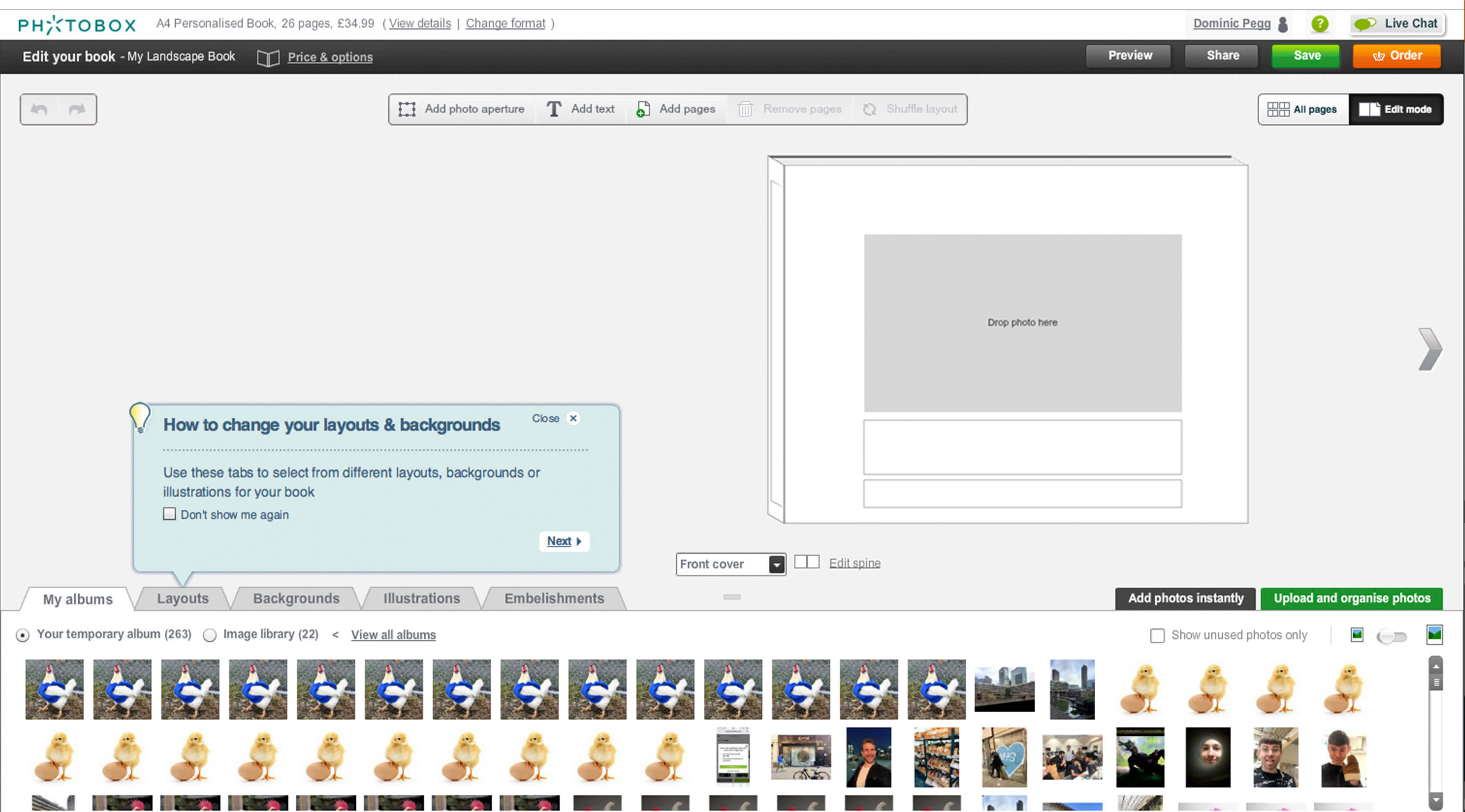Click the Live Chat speech bubble icon
The image size is (1465, 812).
coord(1364,24)
